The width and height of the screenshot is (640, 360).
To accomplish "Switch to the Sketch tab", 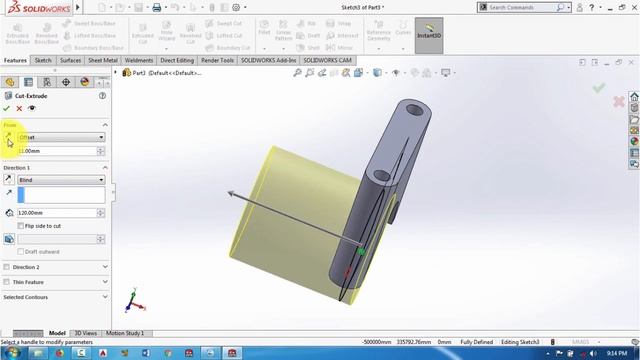I will [x=43, y=60].
